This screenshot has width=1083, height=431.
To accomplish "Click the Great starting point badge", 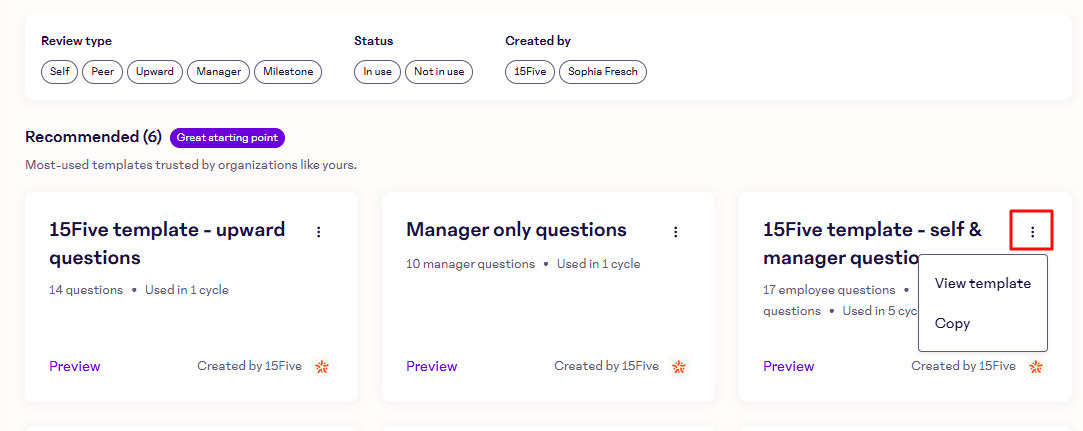I will pyautogui.click(x=227, y=138).
